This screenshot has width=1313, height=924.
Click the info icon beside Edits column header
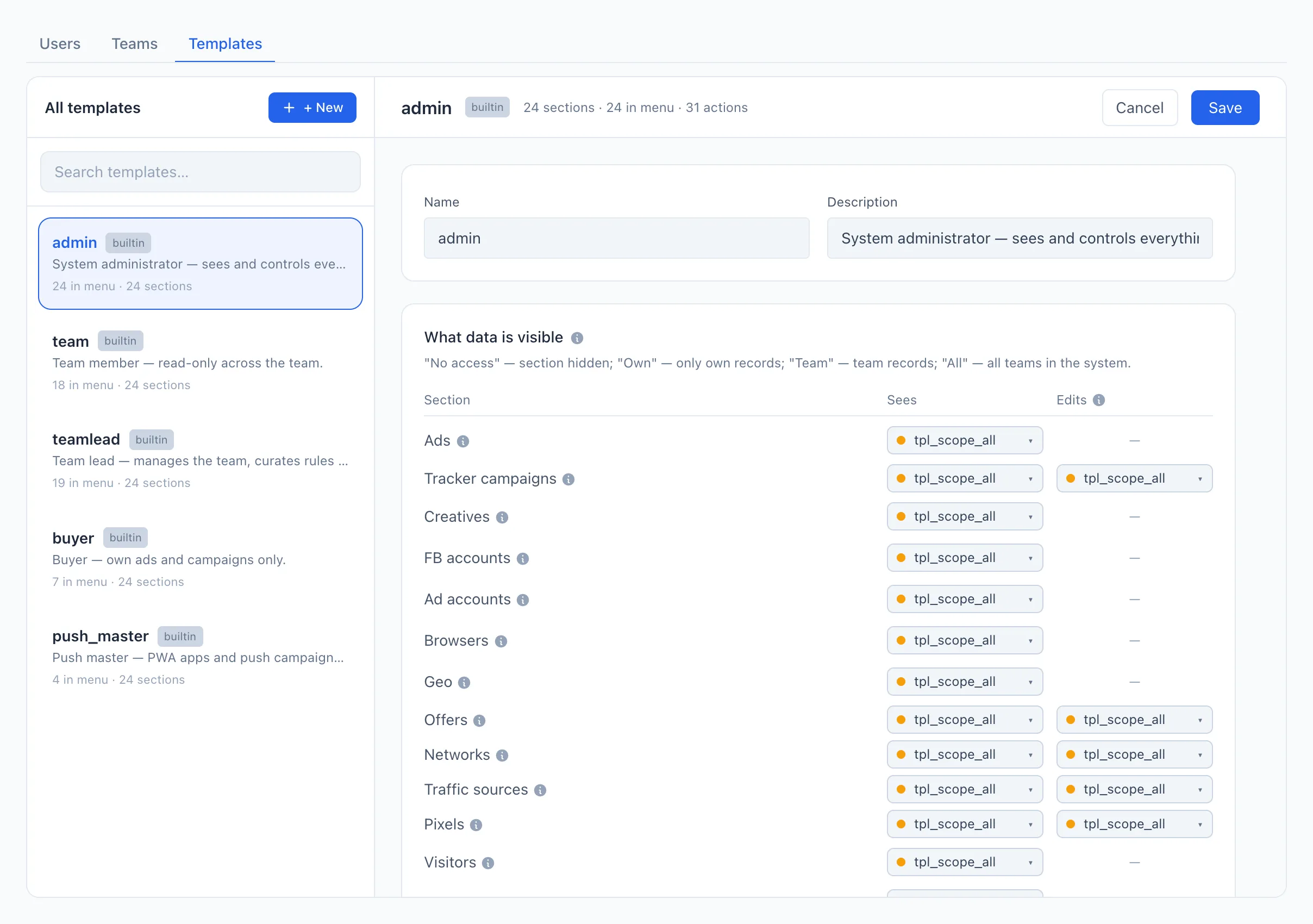pyautogui.click(x=1098, y=400)
